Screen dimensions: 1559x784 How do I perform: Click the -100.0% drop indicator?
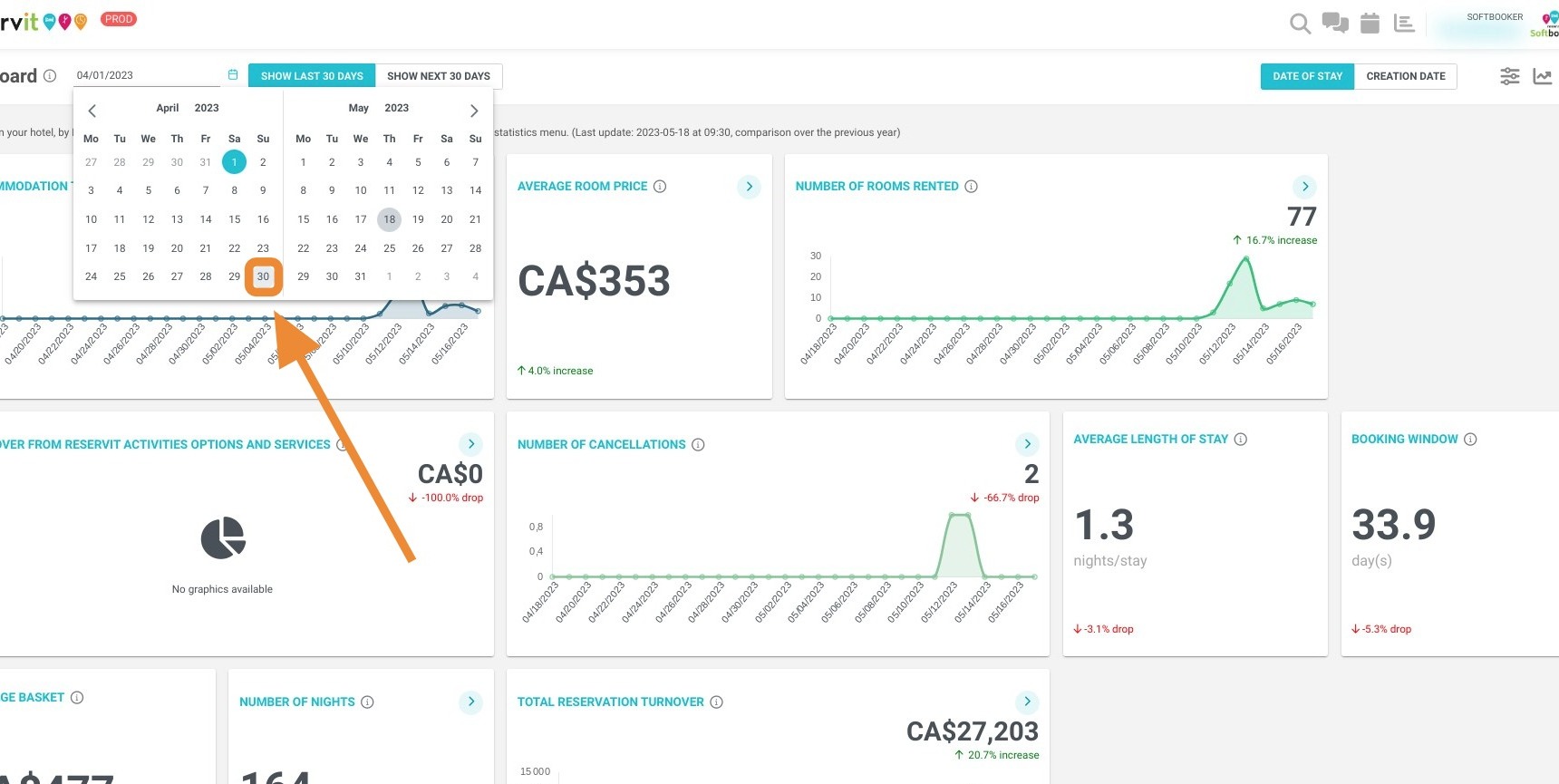coord(445,498)
